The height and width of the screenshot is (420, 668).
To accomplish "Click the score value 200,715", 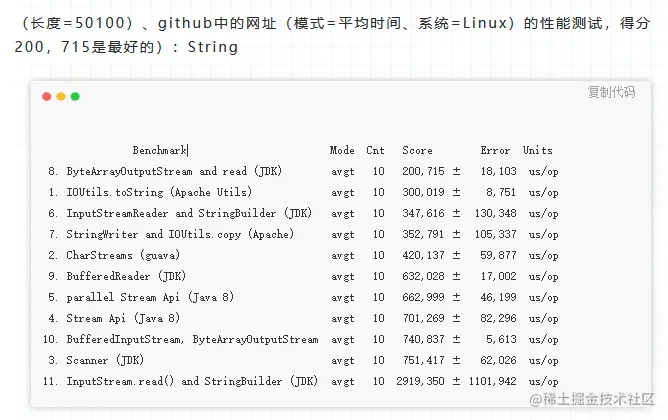I will pyautogui.click(x=423, y=171).
